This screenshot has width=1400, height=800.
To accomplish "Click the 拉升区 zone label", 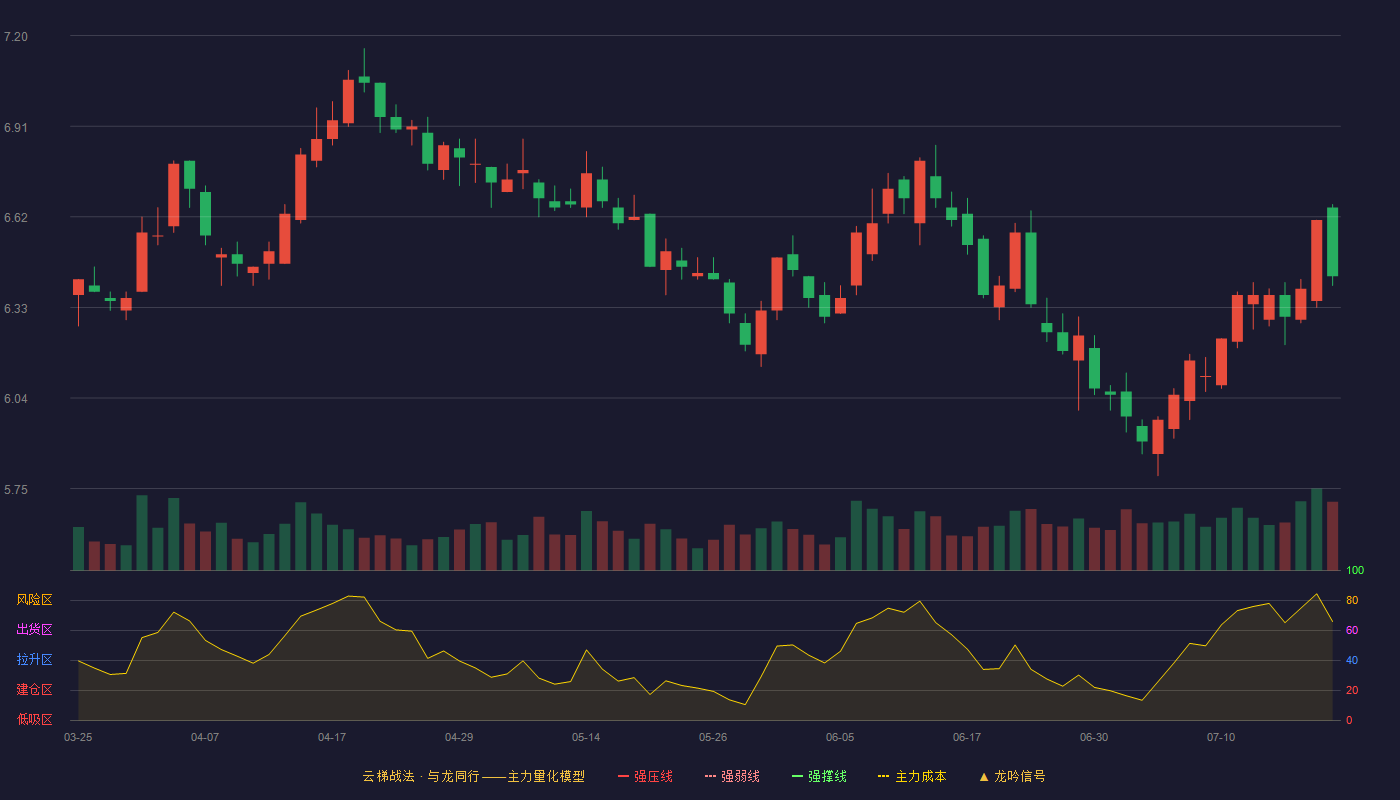I will click(x=34, y=660).
